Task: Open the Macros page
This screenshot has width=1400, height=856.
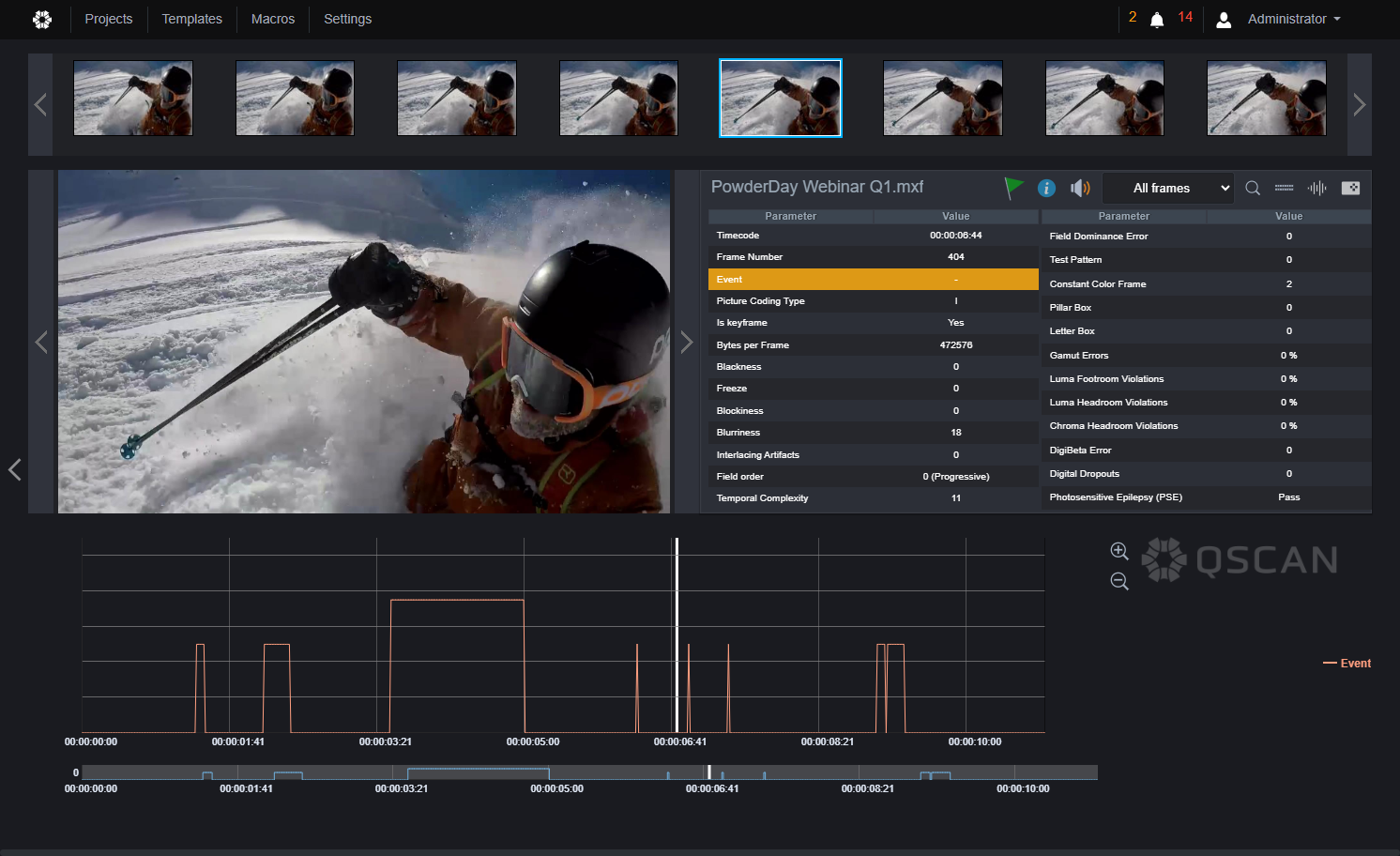Action: 273,19
